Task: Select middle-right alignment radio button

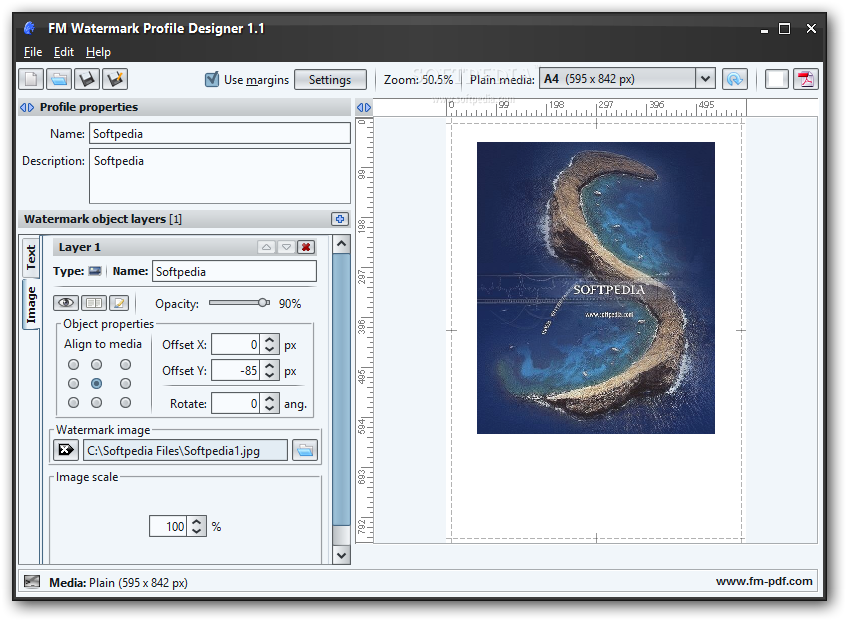Action: pyautogui.click(x=125, y=383)
